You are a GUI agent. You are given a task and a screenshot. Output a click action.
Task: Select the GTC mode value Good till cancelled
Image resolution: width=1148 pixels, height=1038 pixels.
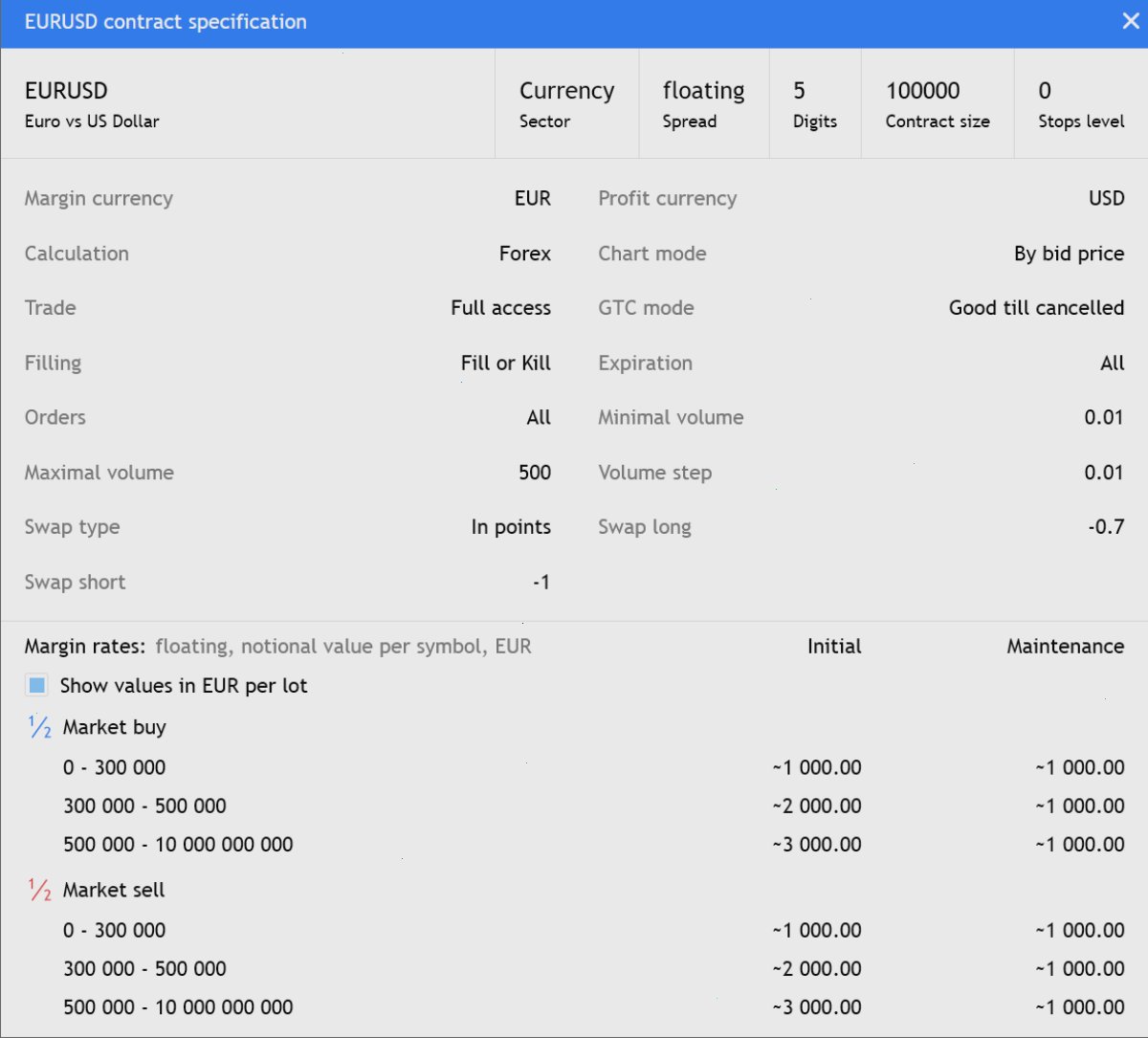[x=1037, y=308]
